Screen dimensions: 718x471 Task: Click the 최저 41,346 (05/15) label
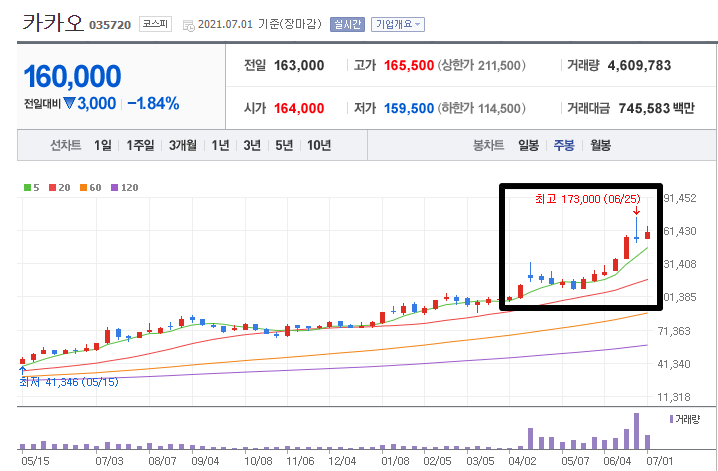pos(69,382)
